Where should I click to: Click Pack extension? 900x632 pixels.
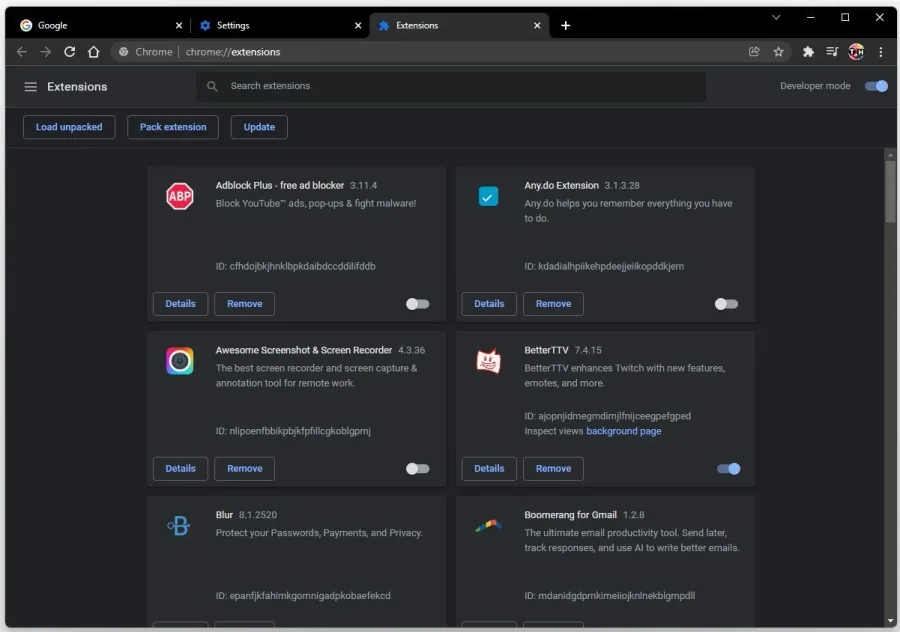tap(173, 127)
